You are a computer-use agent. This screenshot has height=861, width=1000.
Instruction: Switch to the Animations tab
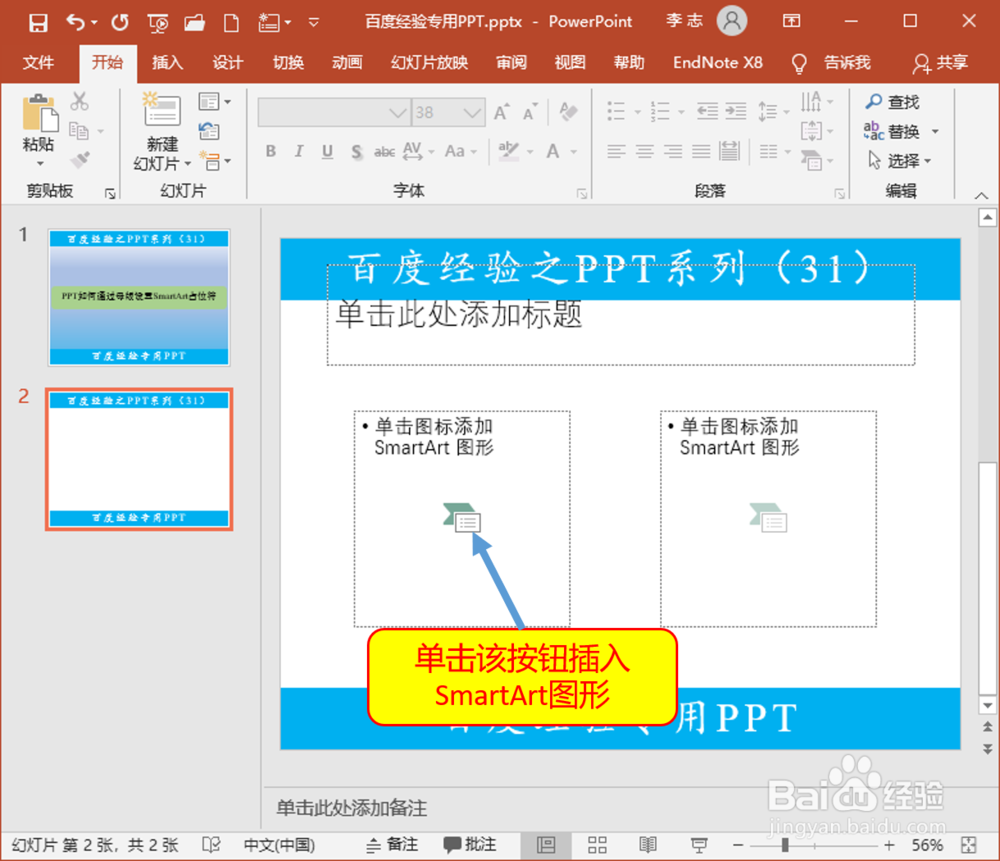[x=347, y=63]
